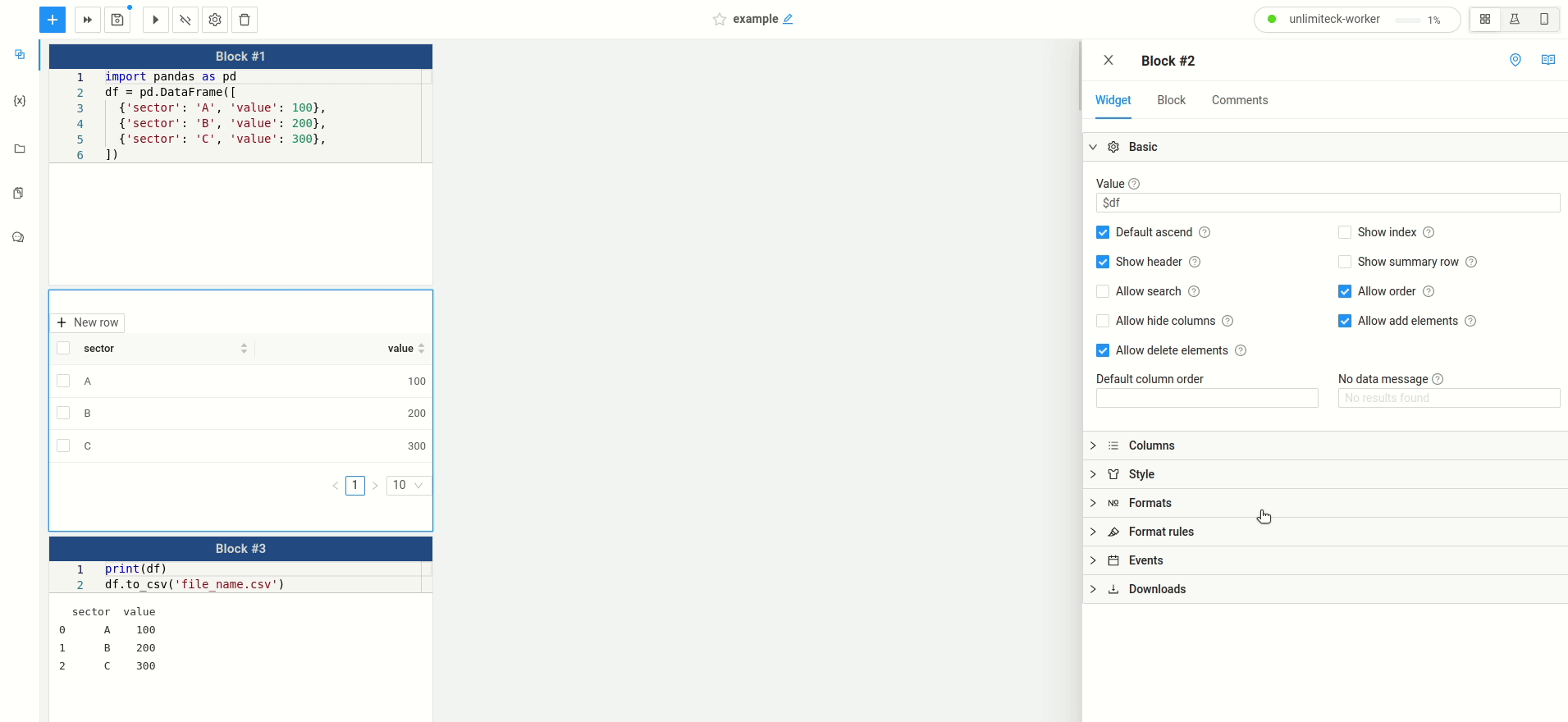Click the save notebook icon
Viewport: 1568px width, 722px height.
(x=117, y=20)
